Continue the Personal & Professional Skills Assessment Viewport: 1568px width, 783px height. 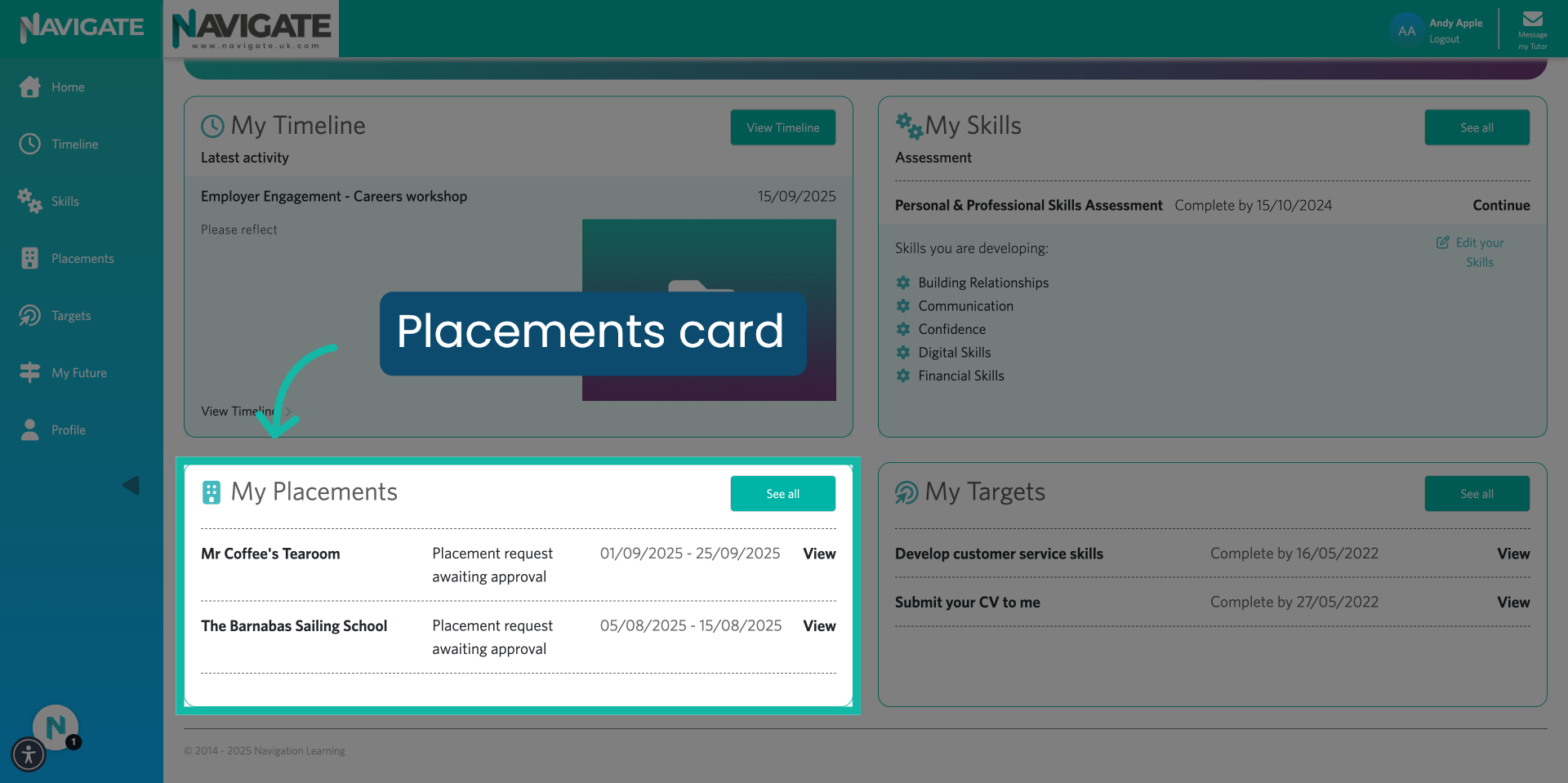tap(1501, 205)
